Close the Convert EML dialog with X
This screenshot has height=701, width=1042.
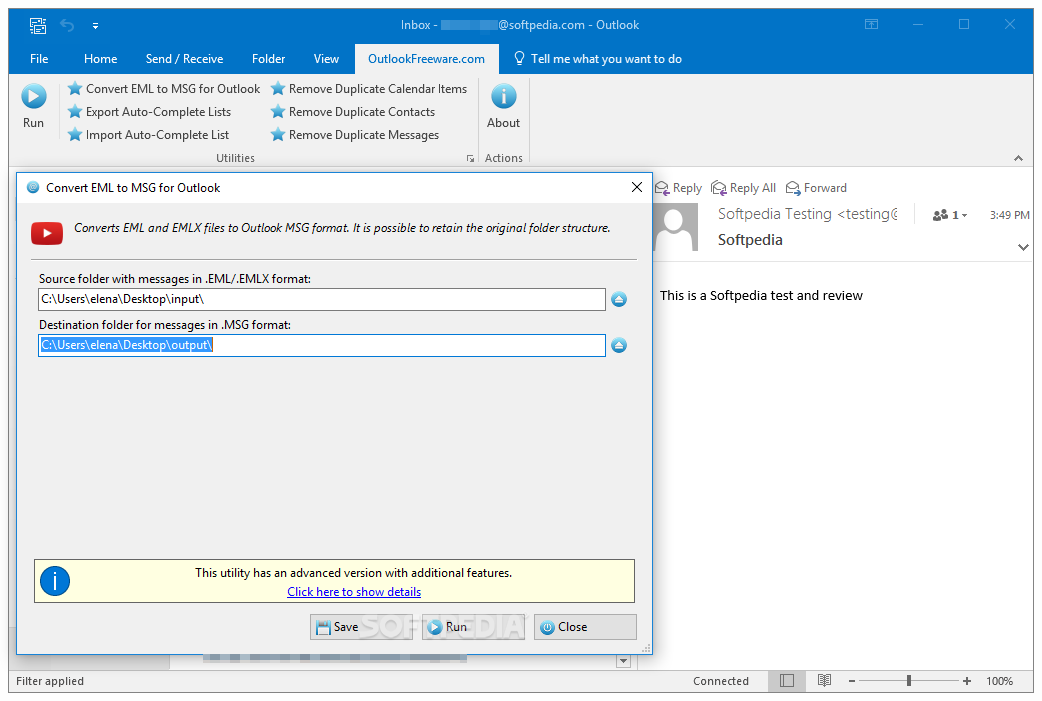[x=637, y=187]
